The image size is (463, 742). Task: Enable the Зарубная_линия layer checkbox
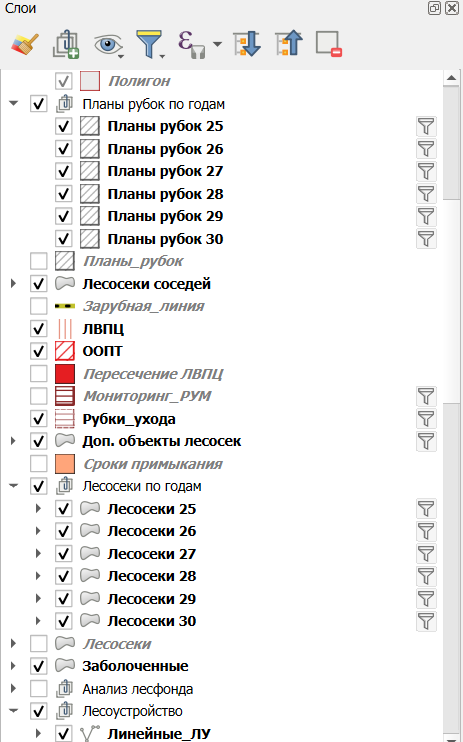pyautogui.click(x=39, y=306)
